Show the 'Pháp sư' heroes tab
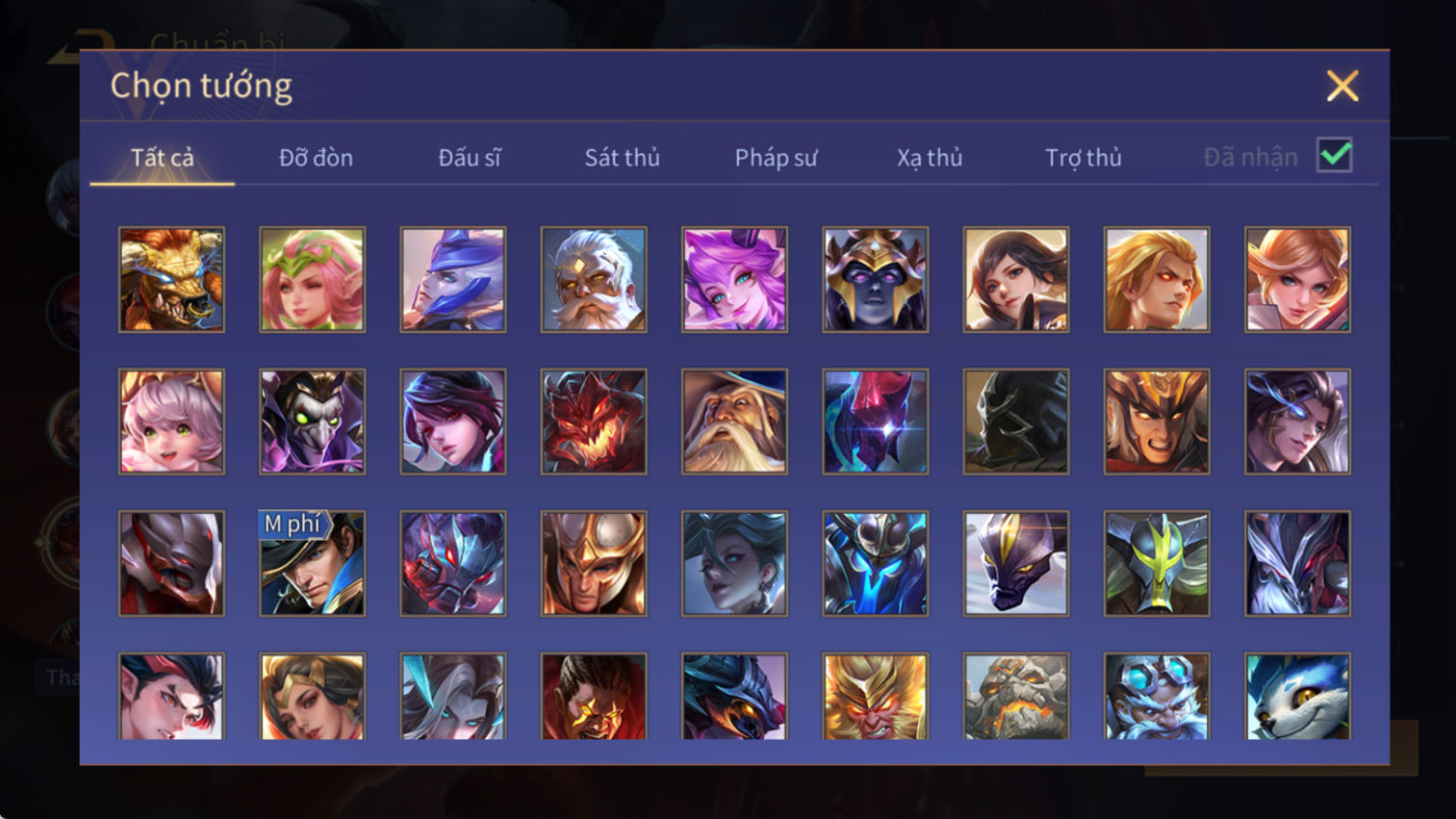1456x819 pixels. [x=776, y=158]
